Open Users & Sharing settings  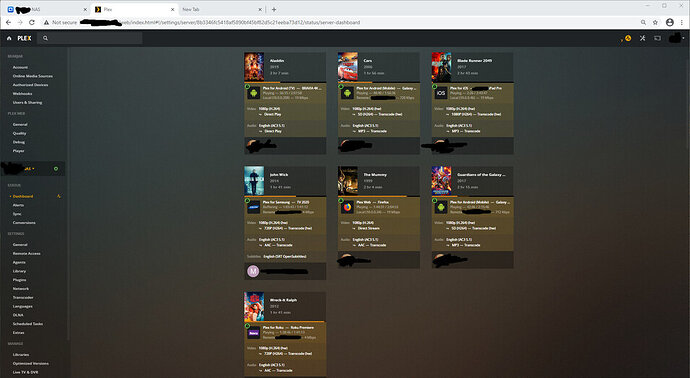coord(27,103)
